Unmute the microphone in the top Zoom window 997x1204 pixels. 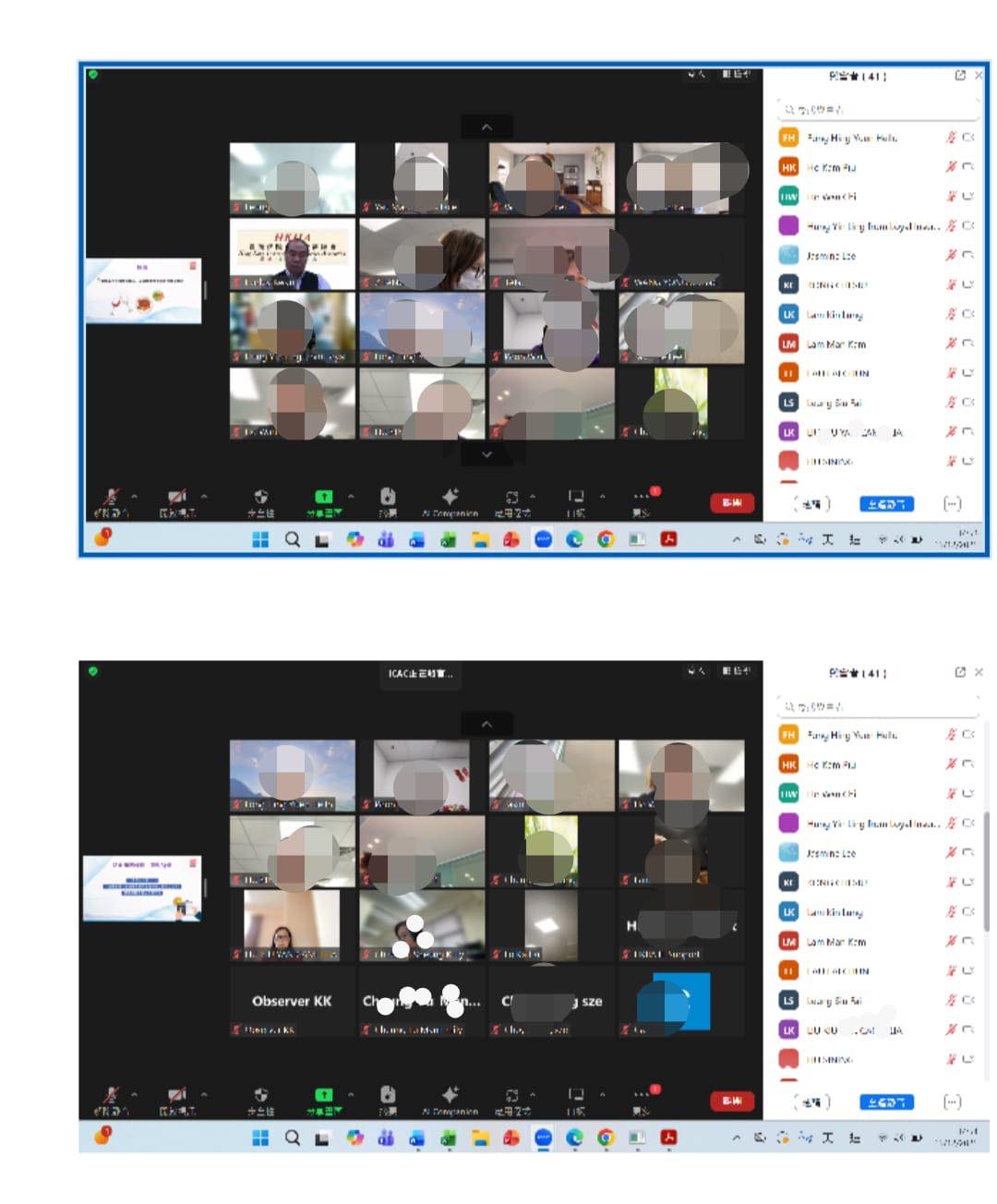coord(111,500)
